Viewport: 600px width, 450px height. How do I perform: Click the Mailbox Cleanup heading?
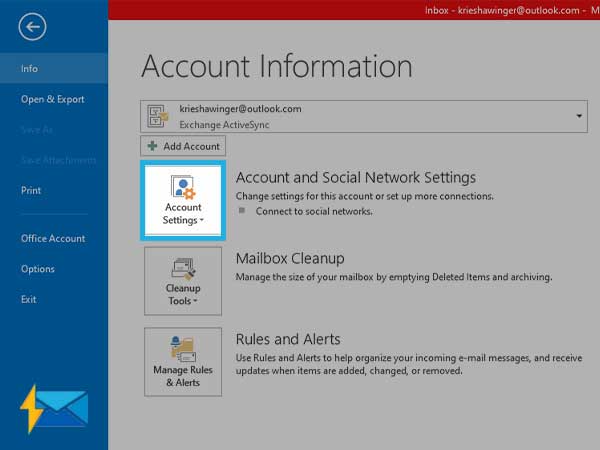tap(290, 258)
